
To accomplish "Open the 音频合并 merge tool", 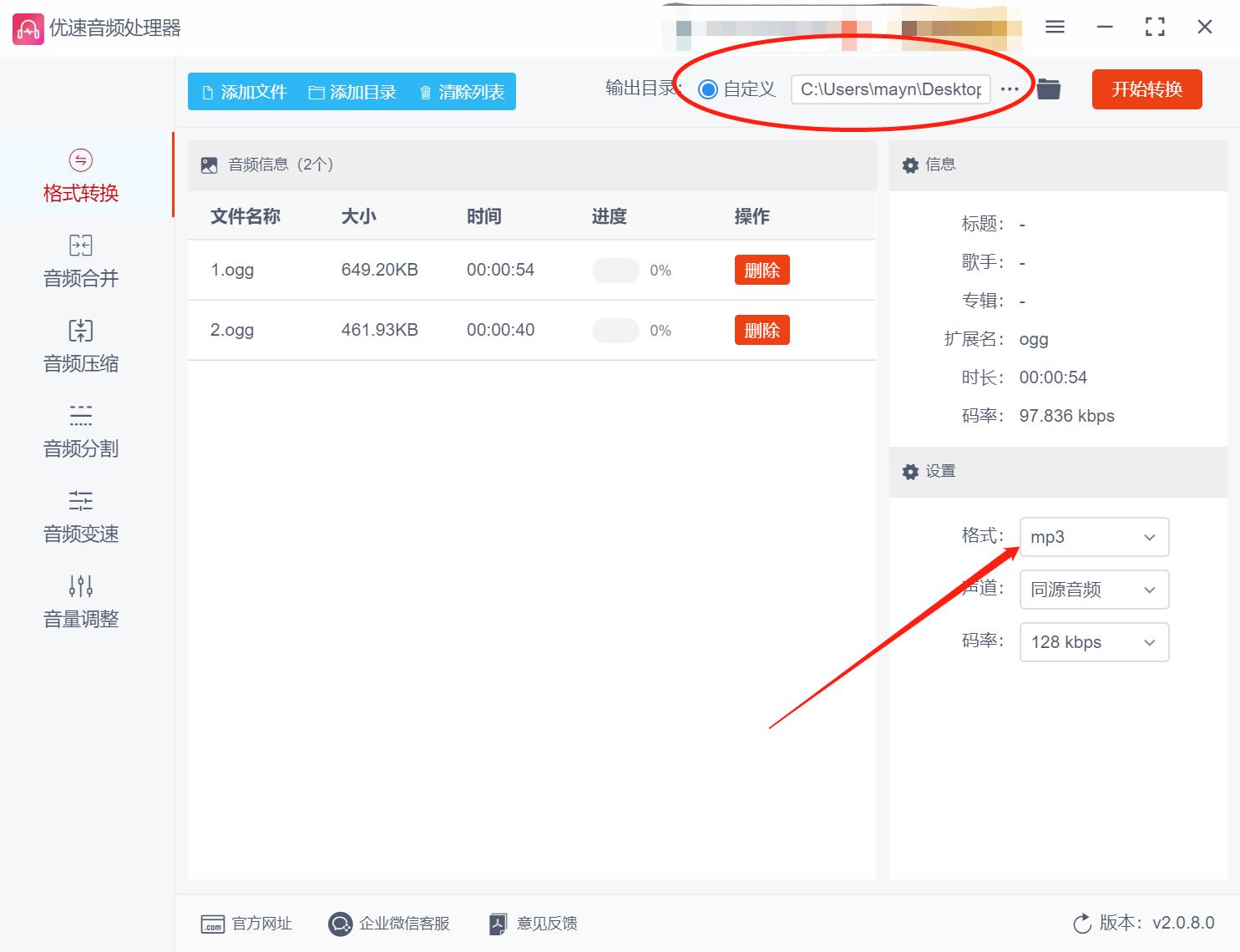I will 80,261.
